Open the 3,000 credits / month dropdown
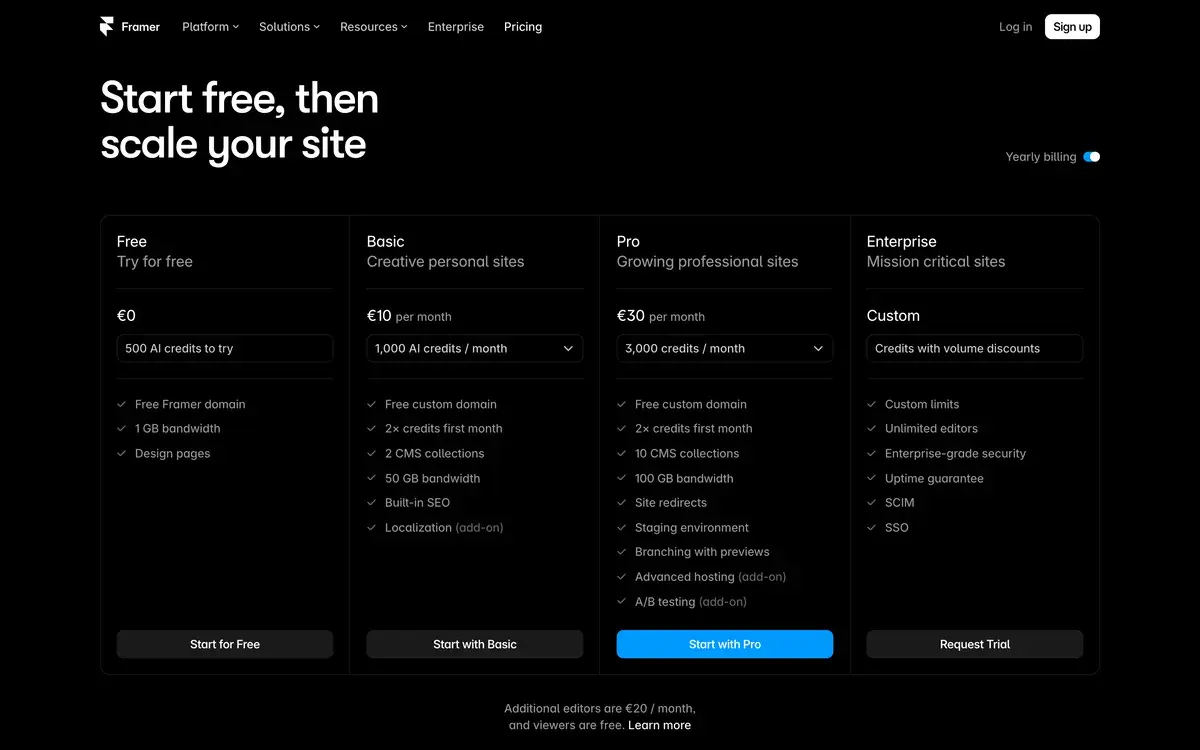This screenshot has height=750, width=1200. click(x=725, y=348)
